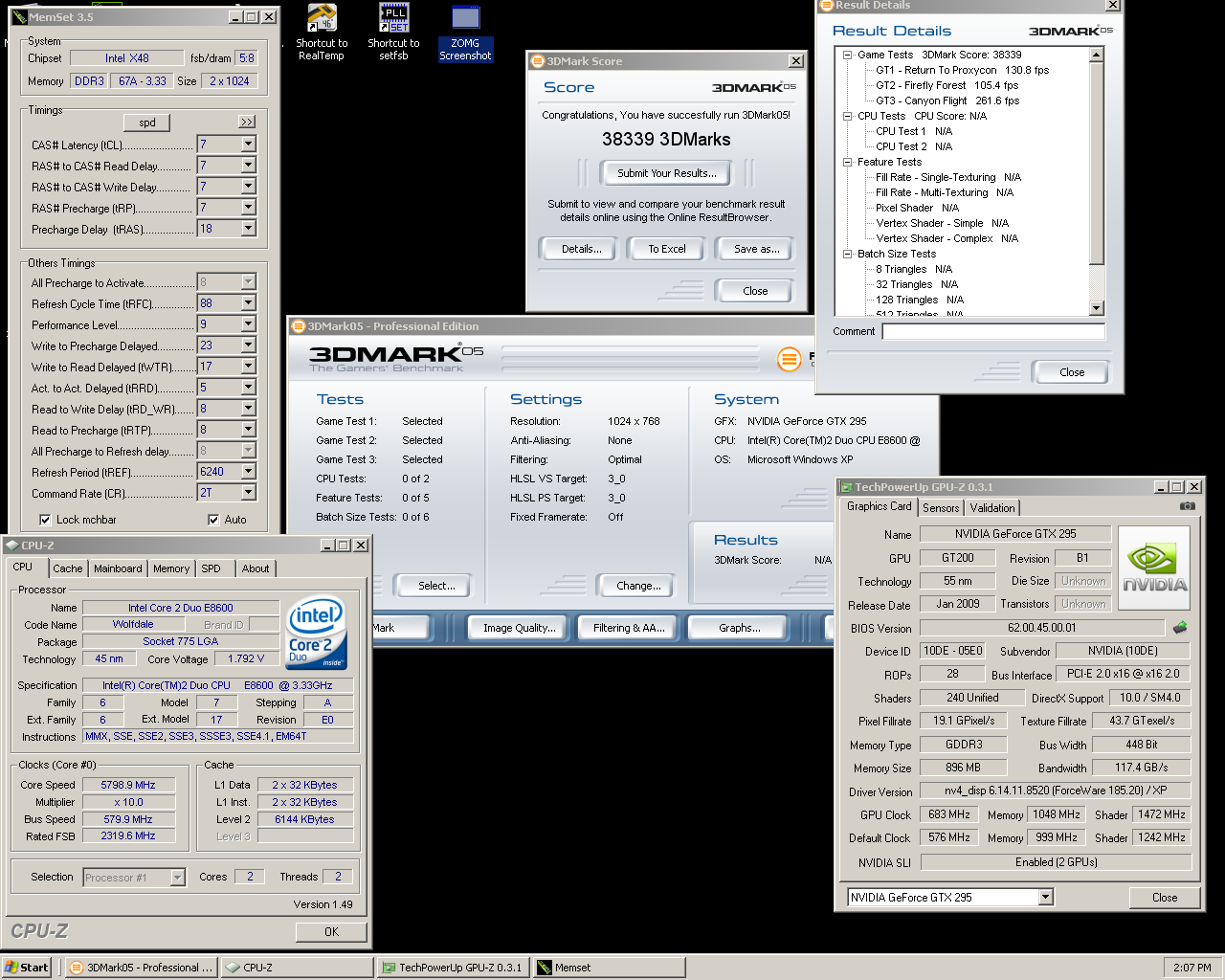Switch to the About tab in CPU-Z
1225x980 pixels.
pos(256,568)
